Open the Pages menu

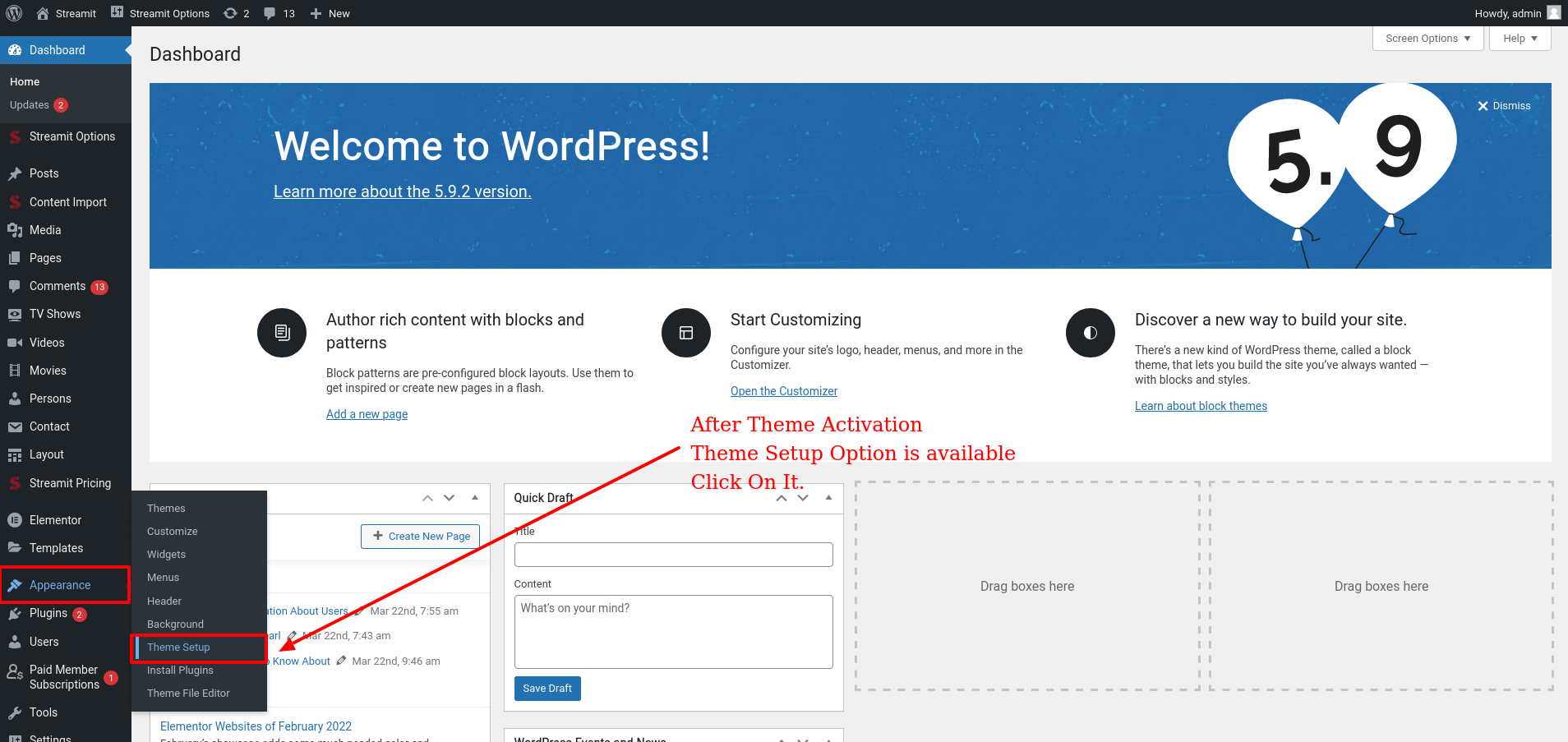tap(66, 258)
